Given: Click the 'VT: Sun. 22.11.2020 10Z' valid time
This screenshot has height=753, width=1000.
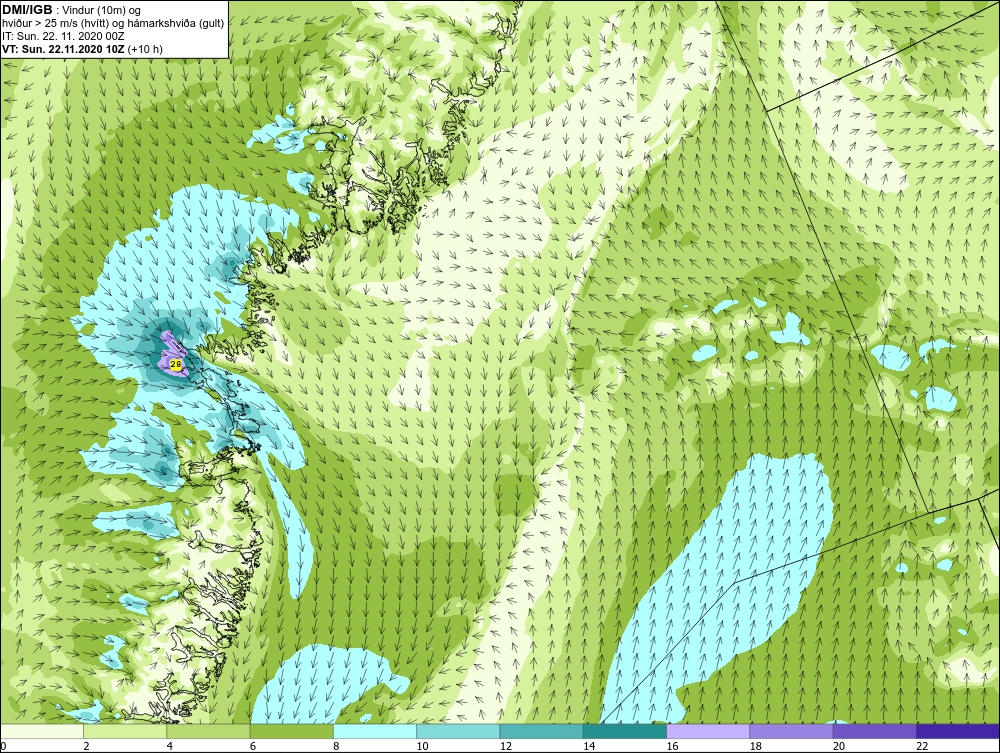Looking at the screenshot, I should tap(64, 49).
